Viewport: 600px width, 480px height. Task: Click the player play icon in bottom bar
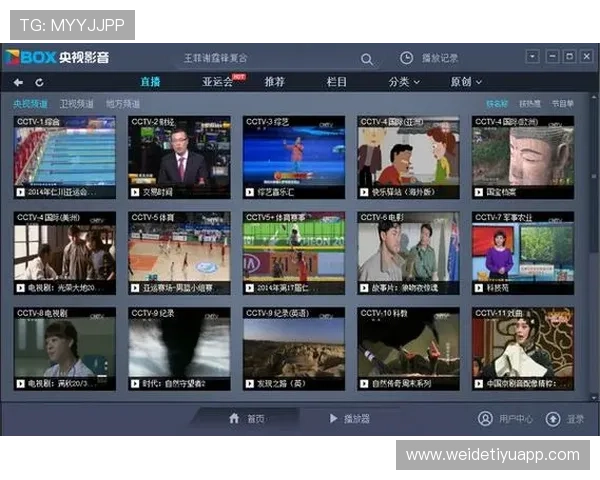click(333, 418)
